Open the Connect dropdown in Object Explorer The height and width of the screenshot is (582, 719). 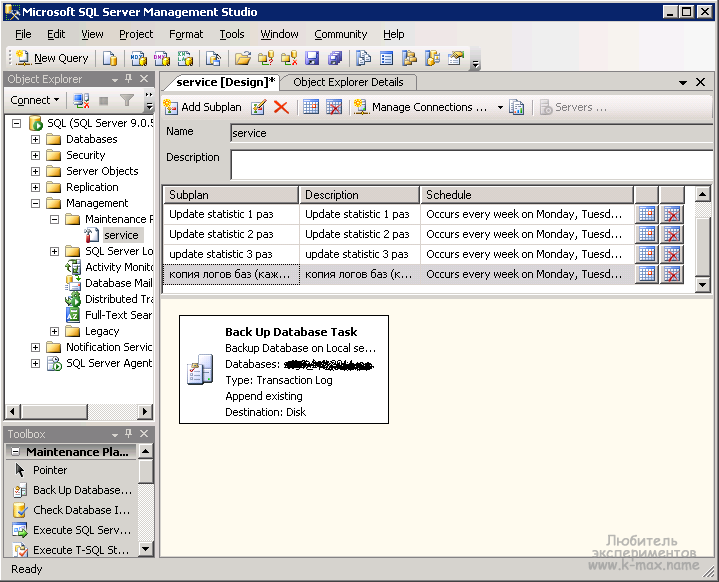tap(35, 100)
